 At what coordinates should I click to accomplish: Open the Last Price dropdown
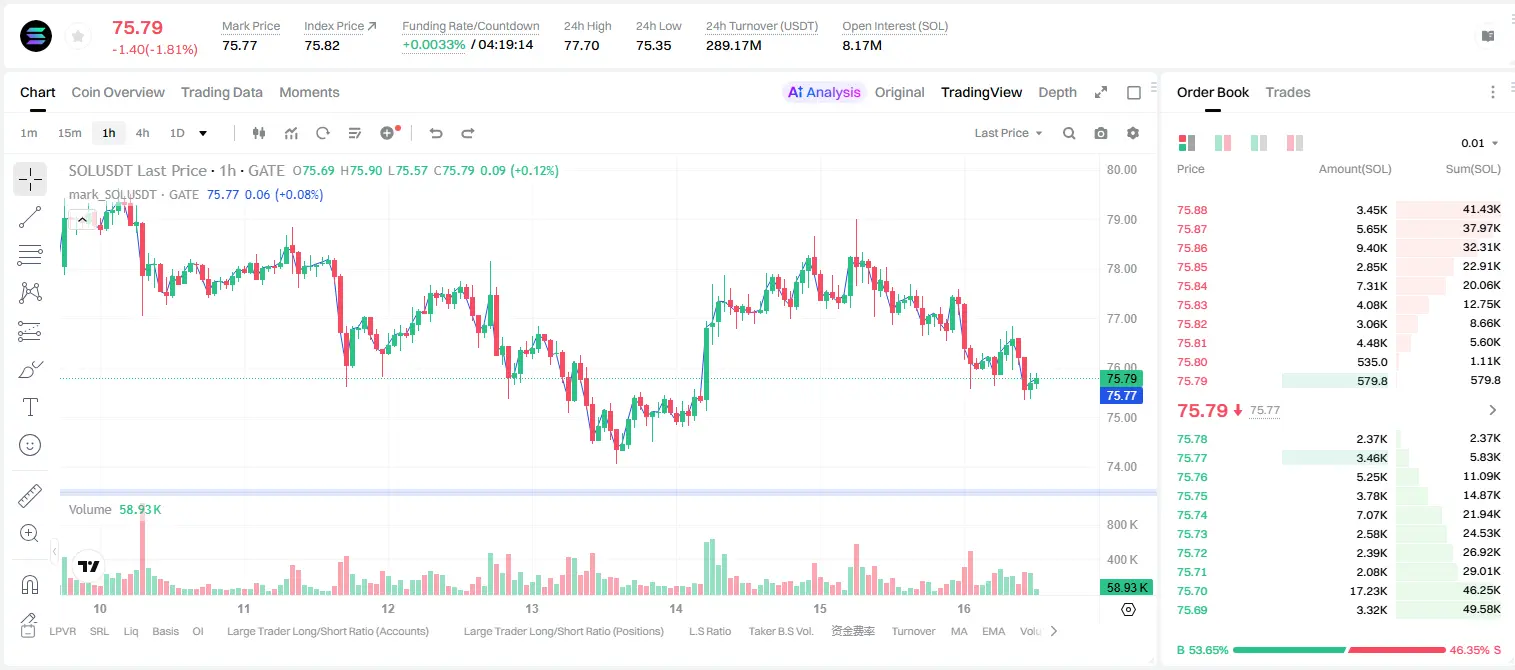point(1008,133)
